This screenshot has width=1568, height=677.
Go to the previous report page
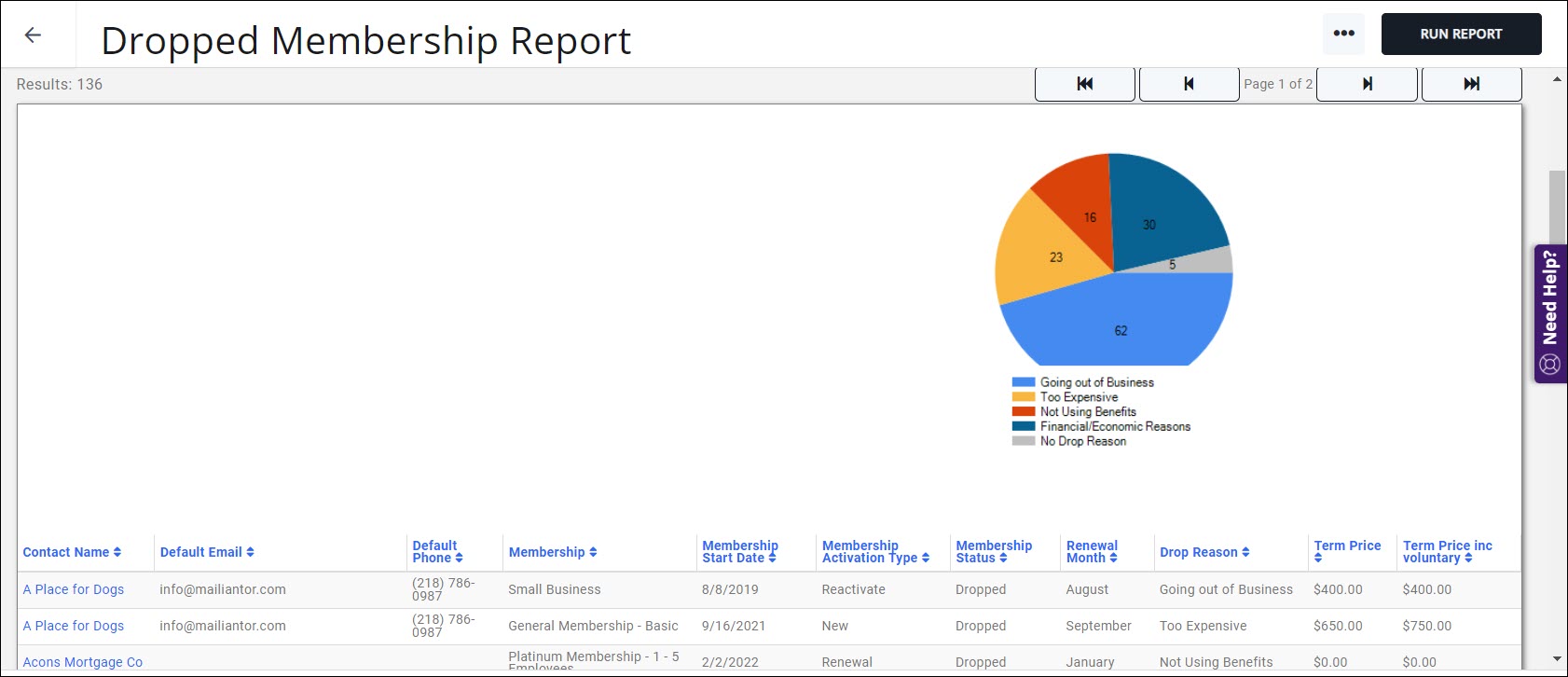coord(1189,84)
